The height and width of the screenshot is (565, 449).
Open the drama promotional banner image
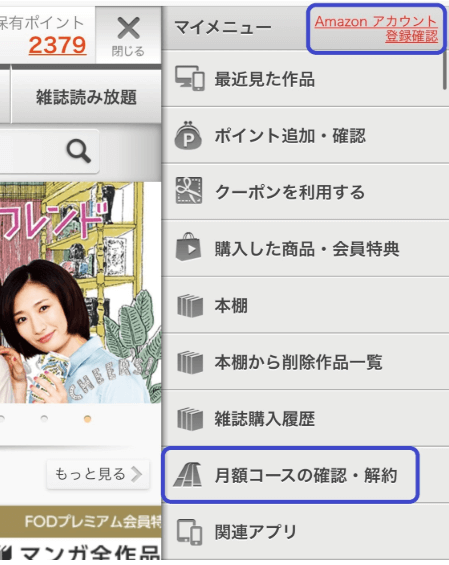click(80, 293)
